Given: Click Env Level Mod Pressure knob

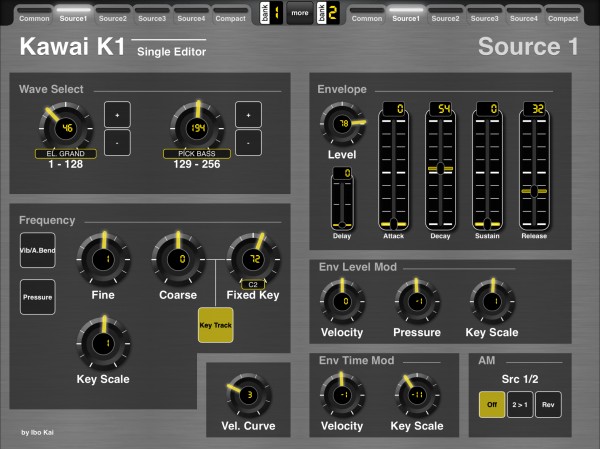Looking at the screenshot, I should point(417,301).
